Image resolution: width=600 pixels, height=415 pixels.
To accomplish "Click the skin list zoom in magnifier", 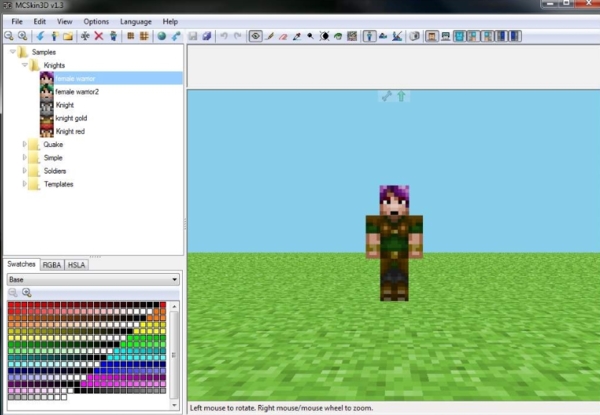I will click(x=23, y=36).
